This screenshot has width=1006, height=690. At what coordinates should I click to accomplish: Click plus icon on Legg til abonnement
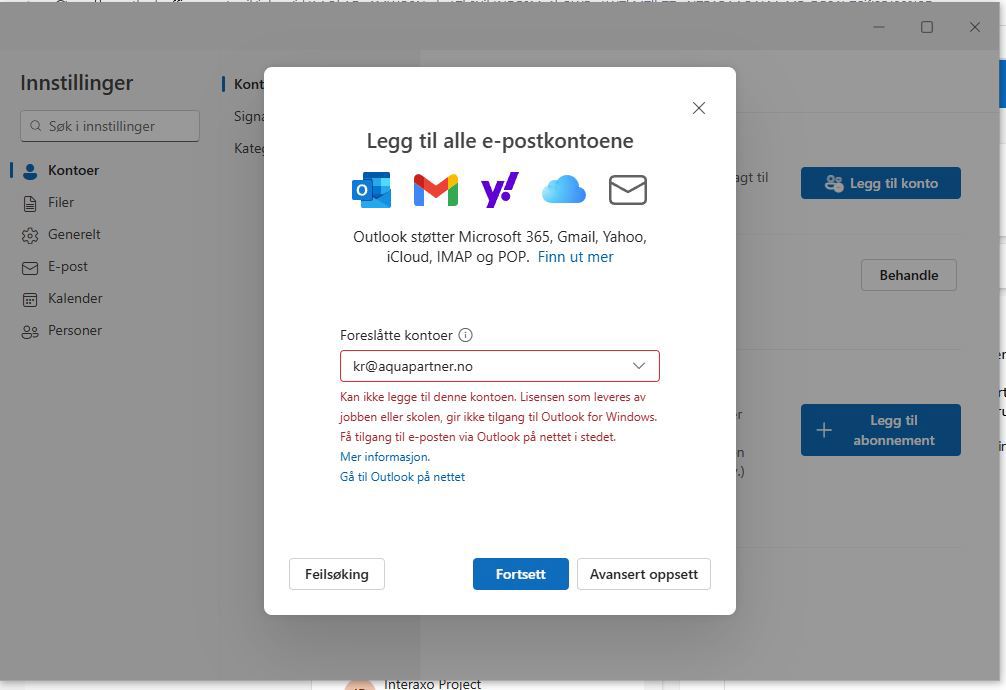(x=824, y=430)
